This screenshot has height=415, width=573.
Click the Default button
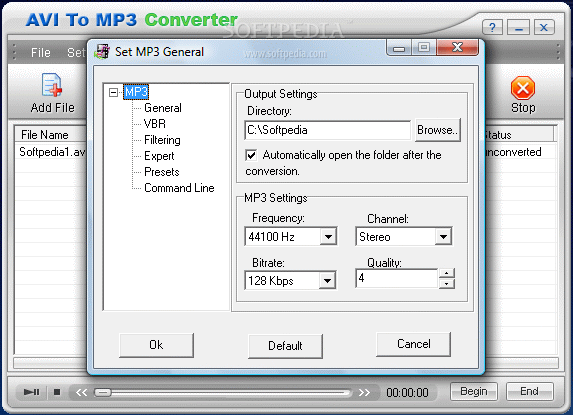point(285,346)
